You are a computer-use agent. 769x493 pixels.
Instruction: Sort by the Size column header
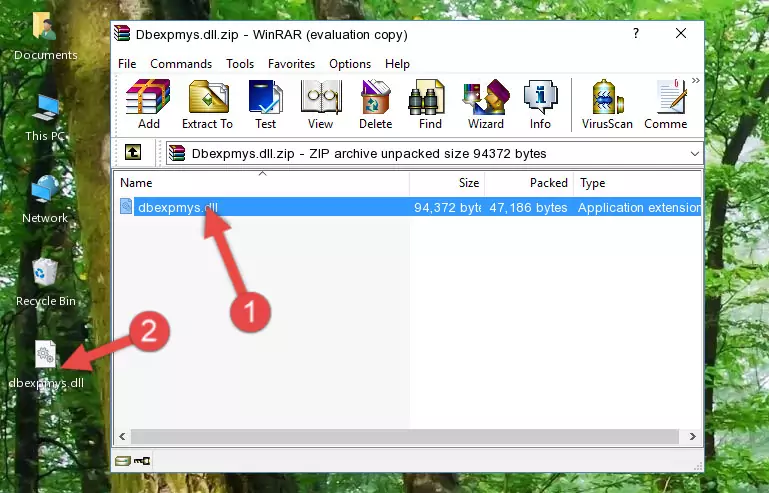click(447, 183)
